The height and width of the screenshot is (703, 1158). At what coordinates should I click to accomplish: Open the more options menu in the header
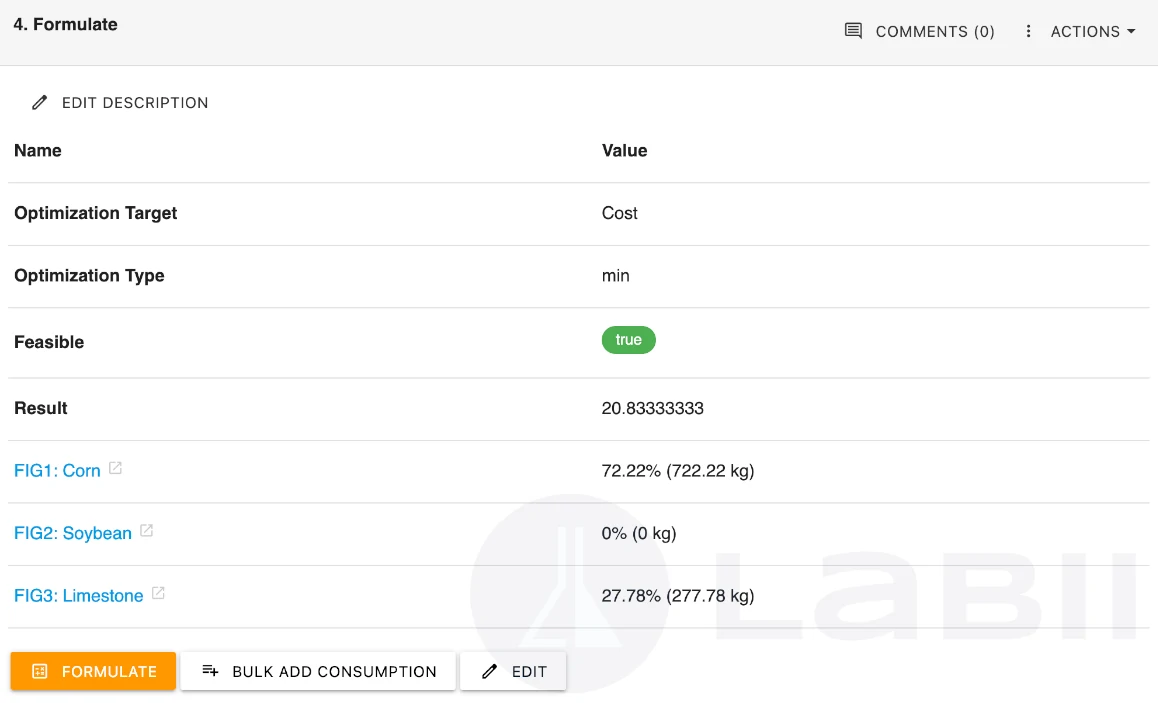pyautogui.click(x=1028, y=31)
